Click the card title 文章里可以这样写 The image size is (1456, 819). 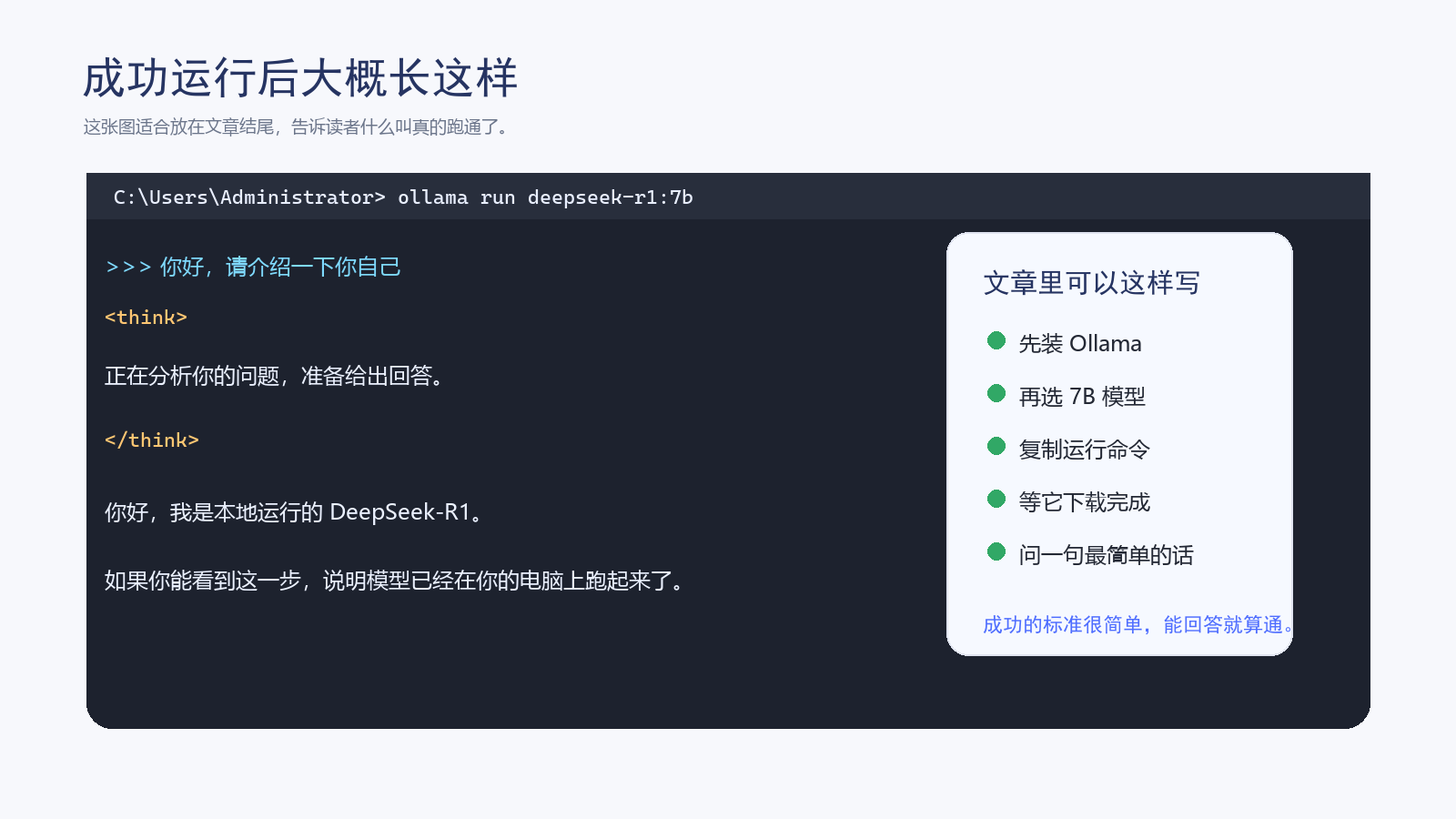point(1092,283)
